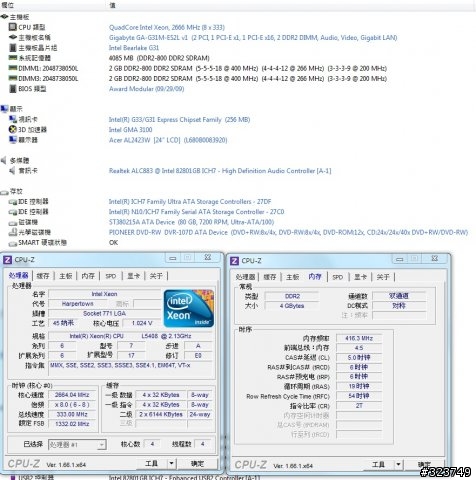Click 工具 button in CPU-Z processor window
Screen dimensions: 476x480
[x=152, y=463]
